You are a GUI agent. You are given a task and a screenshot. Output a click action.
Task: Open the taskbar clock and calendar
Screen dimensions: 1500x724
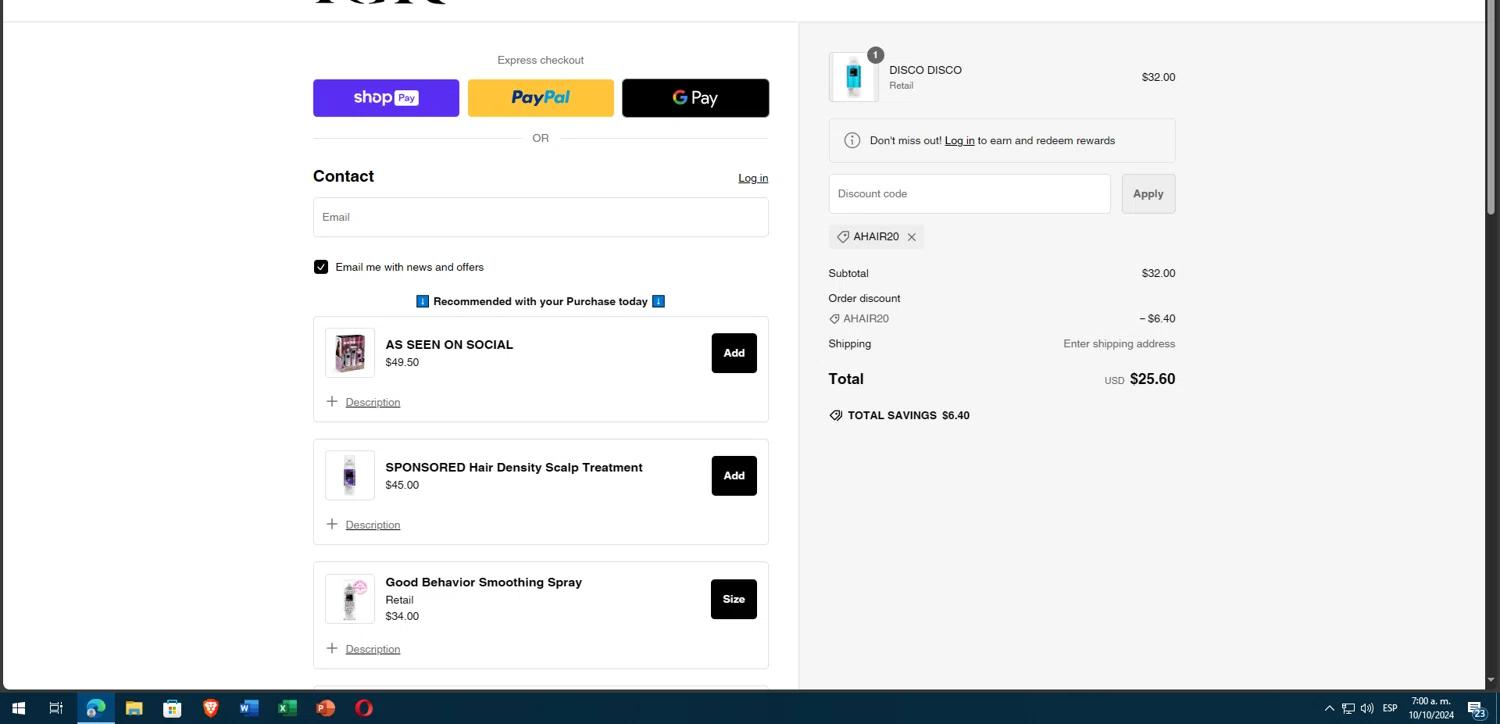tap(1431, 708)
